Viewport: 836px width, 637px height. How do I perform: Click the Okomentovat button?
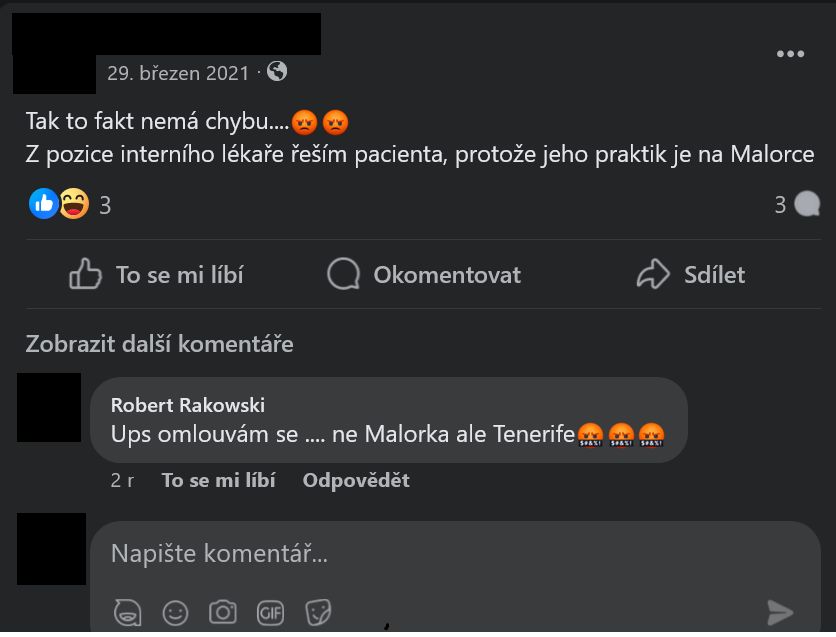click(x=424, y=275)
